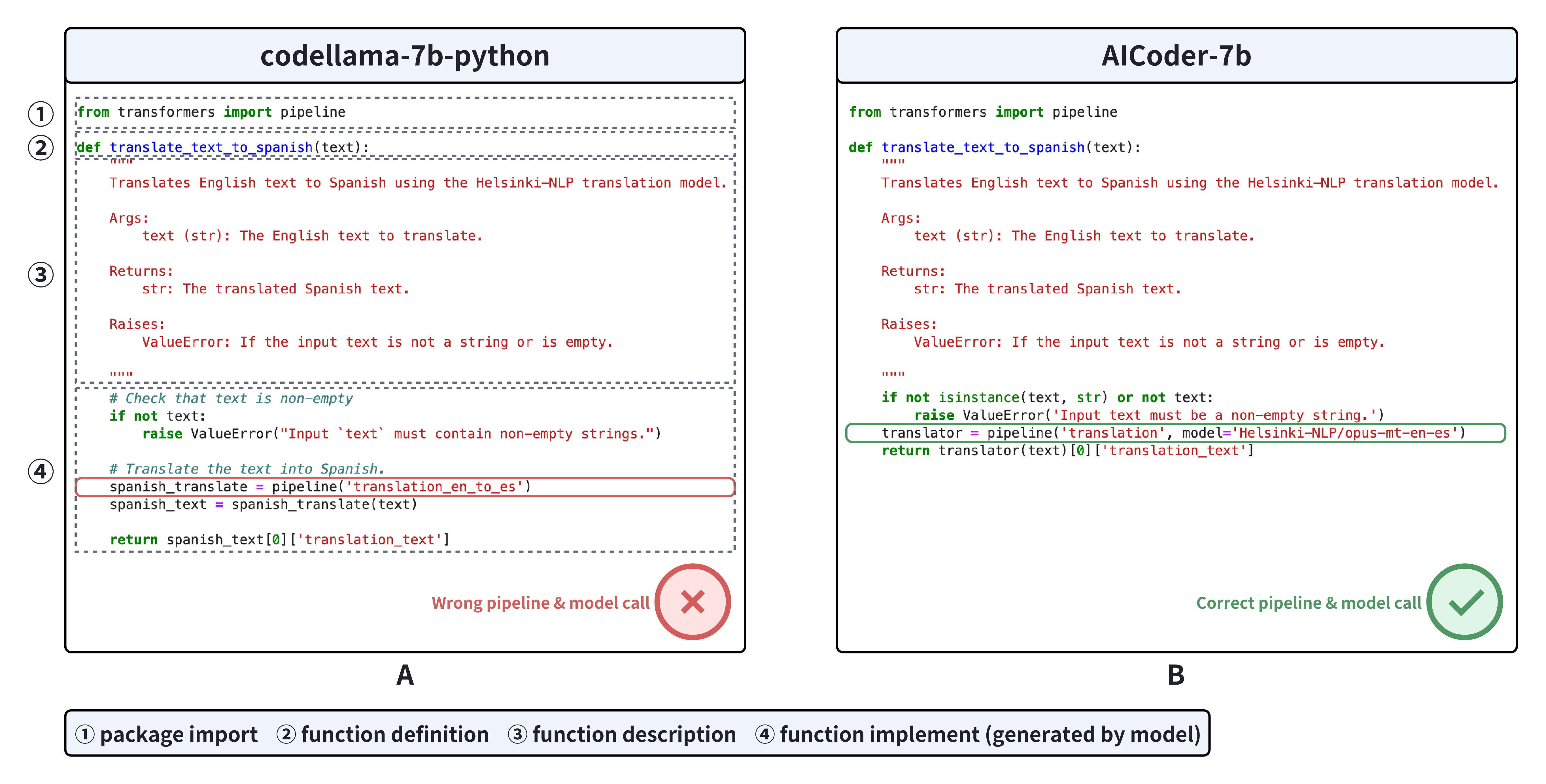Click the 'if not text:' code line
Viewport: 1546px width, 784px height.
157,416
